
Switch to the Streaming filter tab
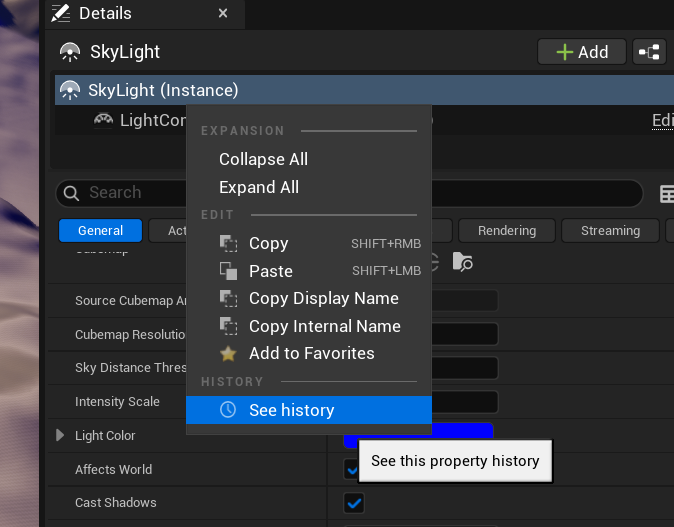pos(610,231)
